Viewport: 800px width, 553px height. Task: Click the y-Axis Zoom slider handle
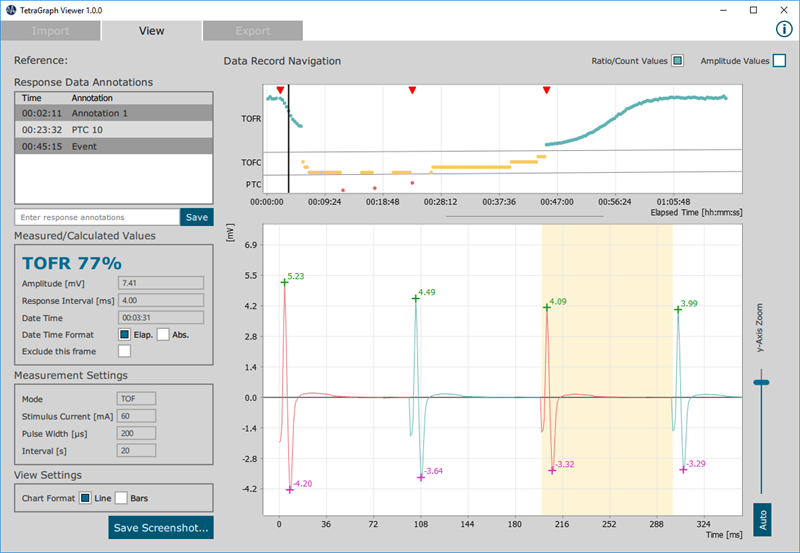[x=762, y=382]
